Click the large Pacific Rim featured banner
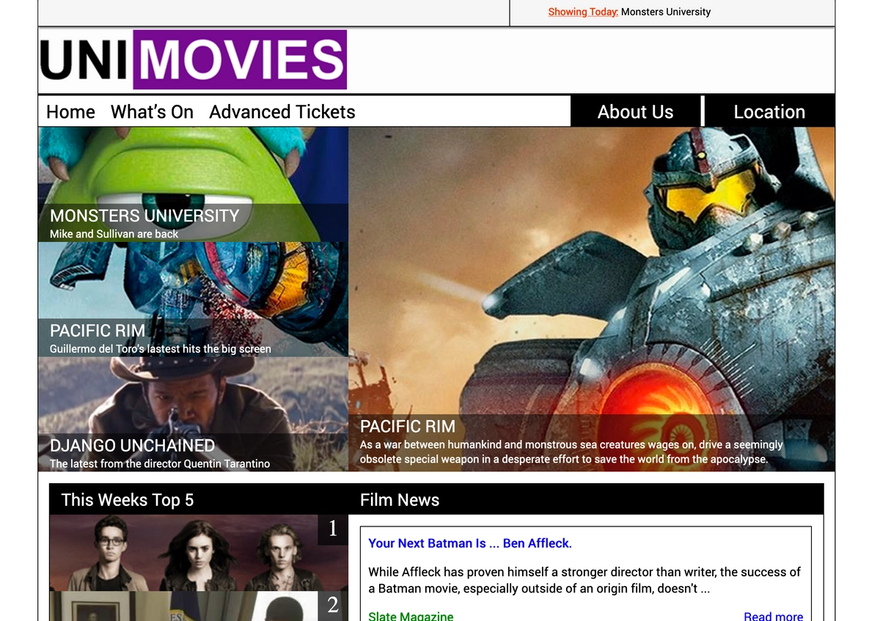The image size is (880, 621). click(592, 299)
